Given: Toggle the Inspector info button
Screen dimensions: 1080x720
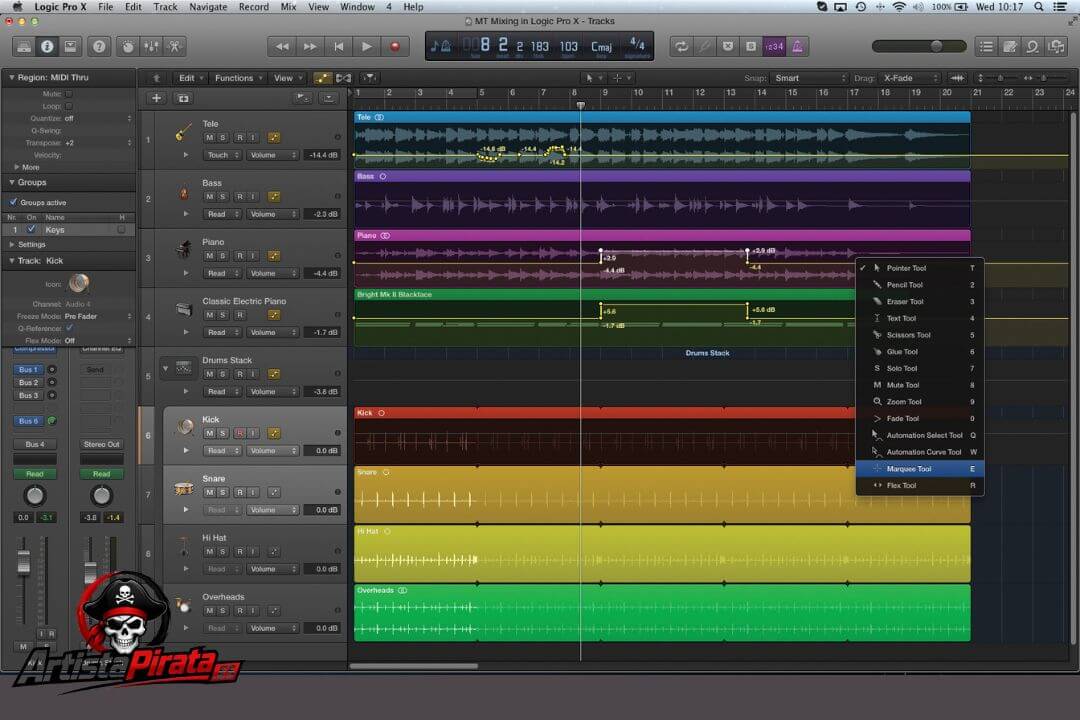Looking at the screenshot, I should [47, 47].
